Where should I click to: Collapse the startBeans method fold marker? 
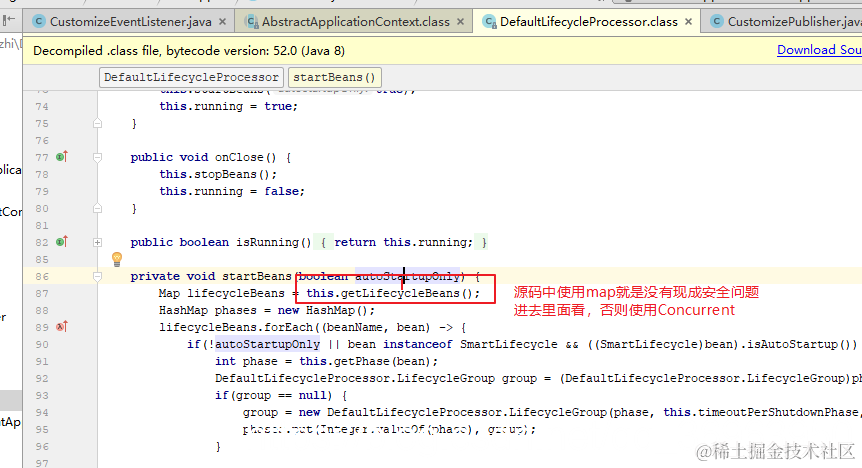pos(97,276)
